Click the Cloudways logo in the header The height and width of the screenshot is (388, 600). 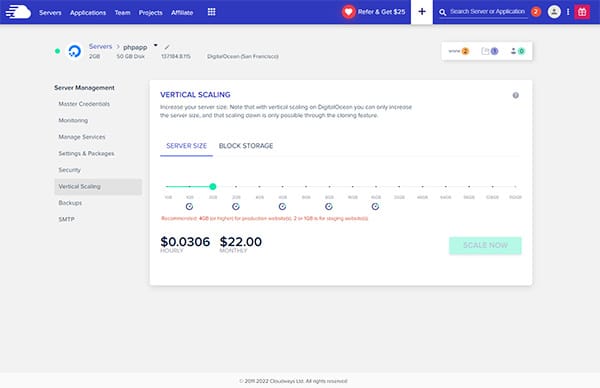point(18,12)
